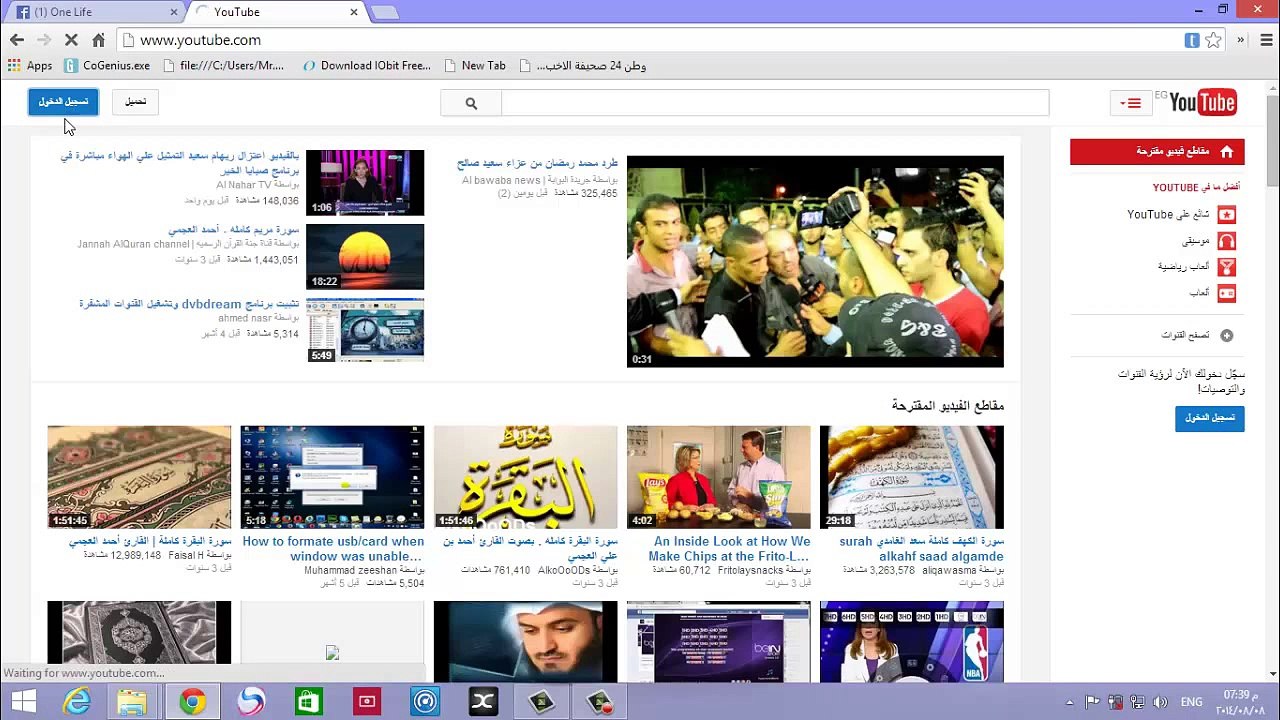Open the Download IObit Free bookmark
This screenshot has height=720, width=1280.
click(x=366, y=66)
